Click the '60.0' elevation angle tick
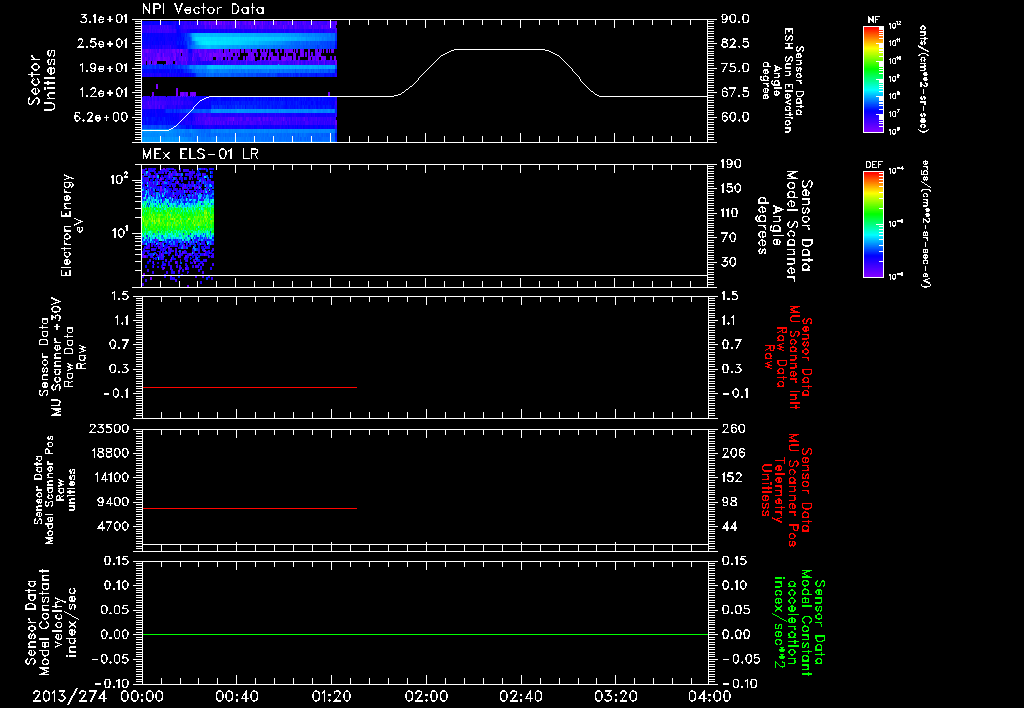1024x708 pixels. pos(735,118)
